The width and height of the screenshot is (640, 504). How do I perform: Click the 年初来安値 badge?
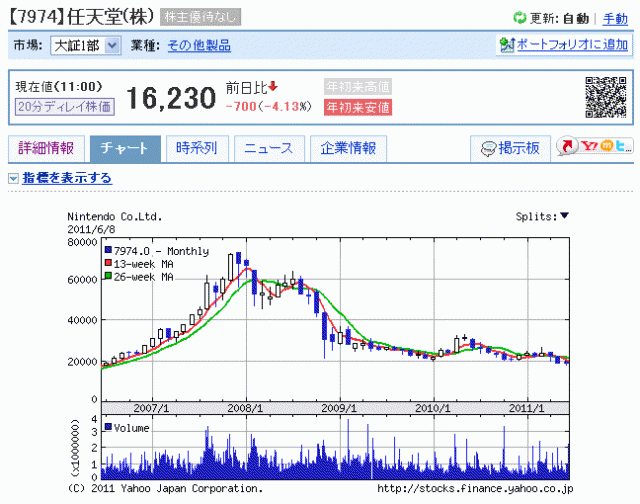(358, 107)
